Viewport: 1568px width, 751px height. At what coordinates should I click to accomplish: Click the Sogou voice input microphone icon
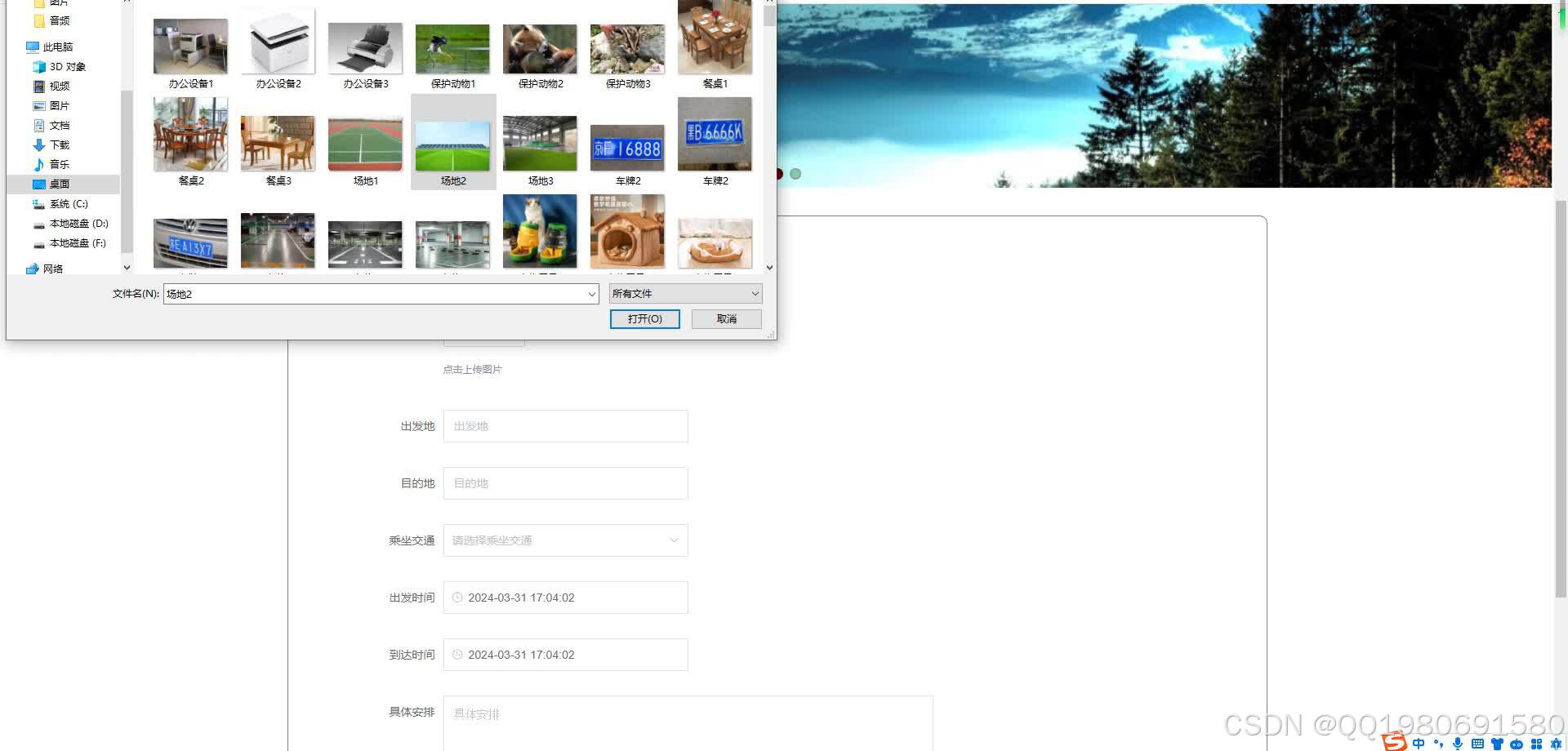pos(1458,744)
